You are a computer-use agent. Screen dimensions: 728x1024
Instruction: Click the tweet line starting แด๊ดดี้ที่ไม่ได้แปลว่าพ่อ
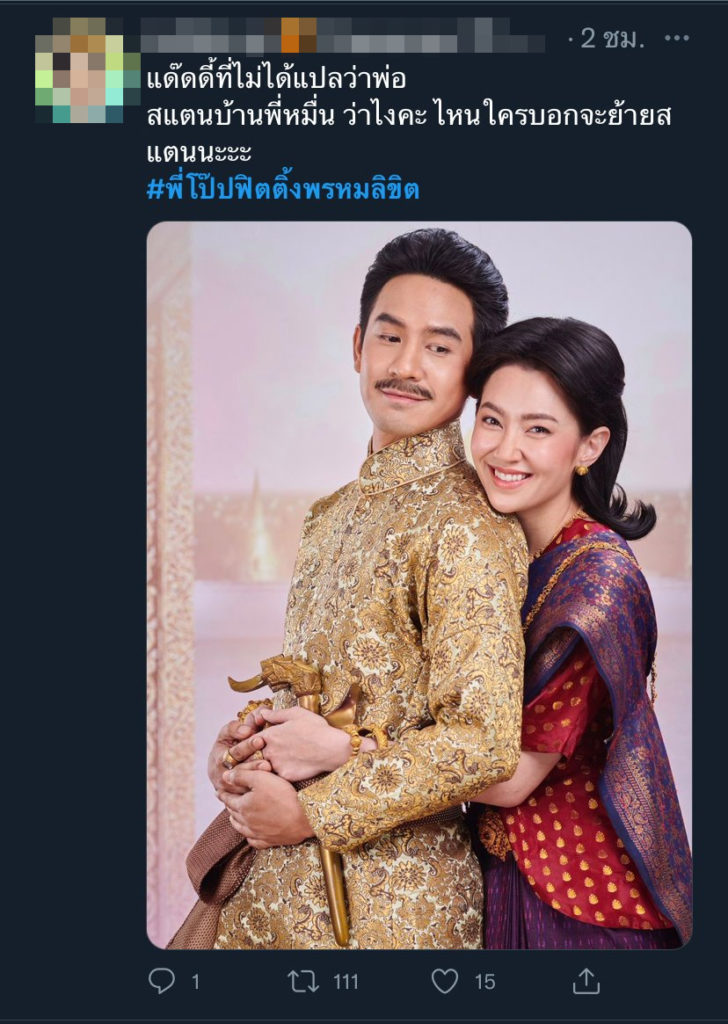(276, 78)
